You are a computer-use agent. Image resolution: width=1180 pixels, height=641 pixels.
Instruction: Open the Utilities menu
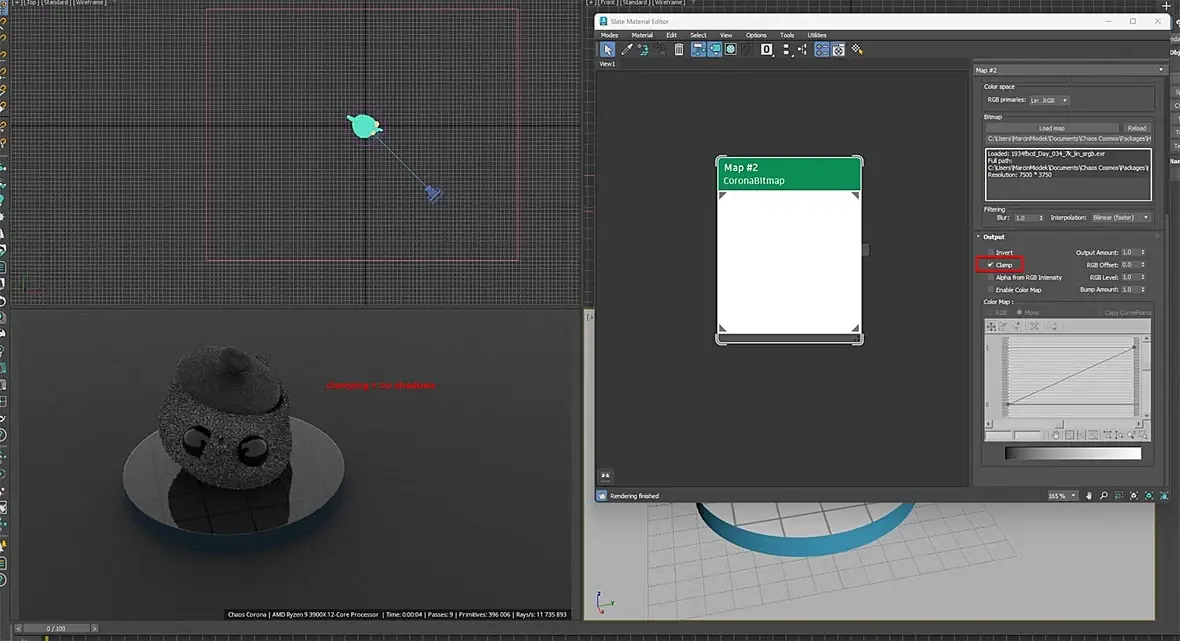[817, 35]
